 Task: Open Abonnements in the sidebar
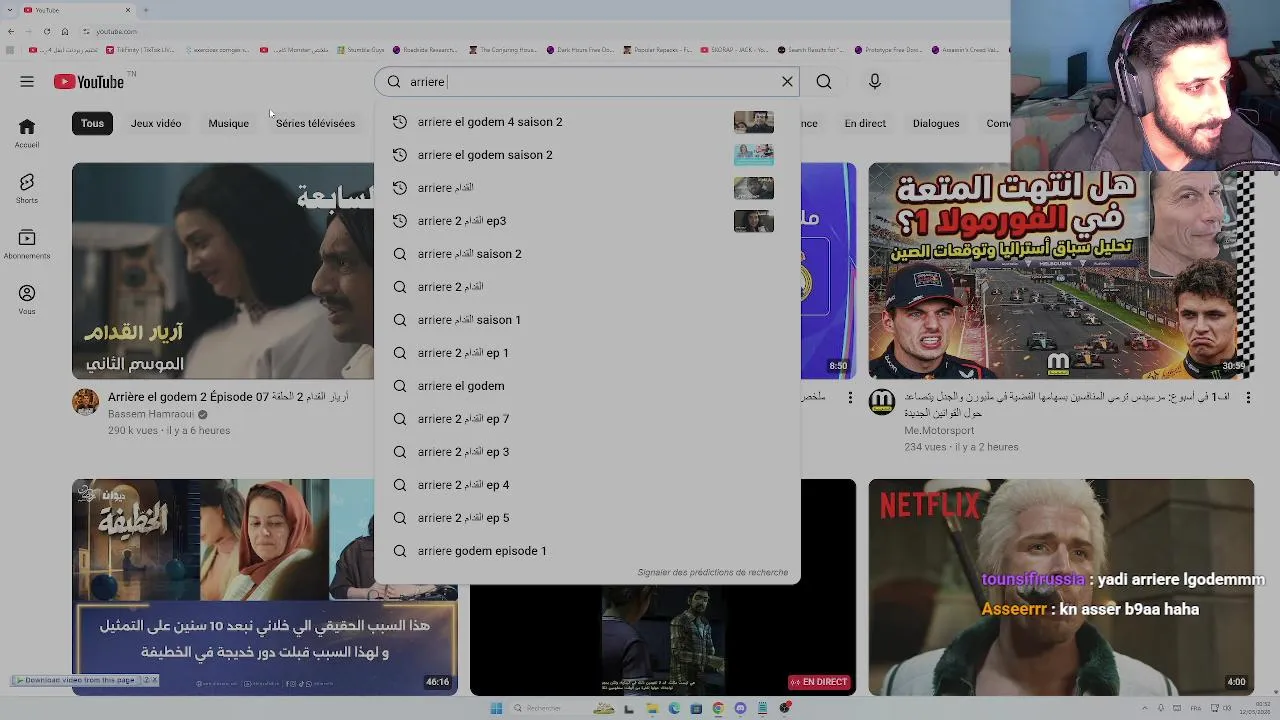(x=27, y=244)
